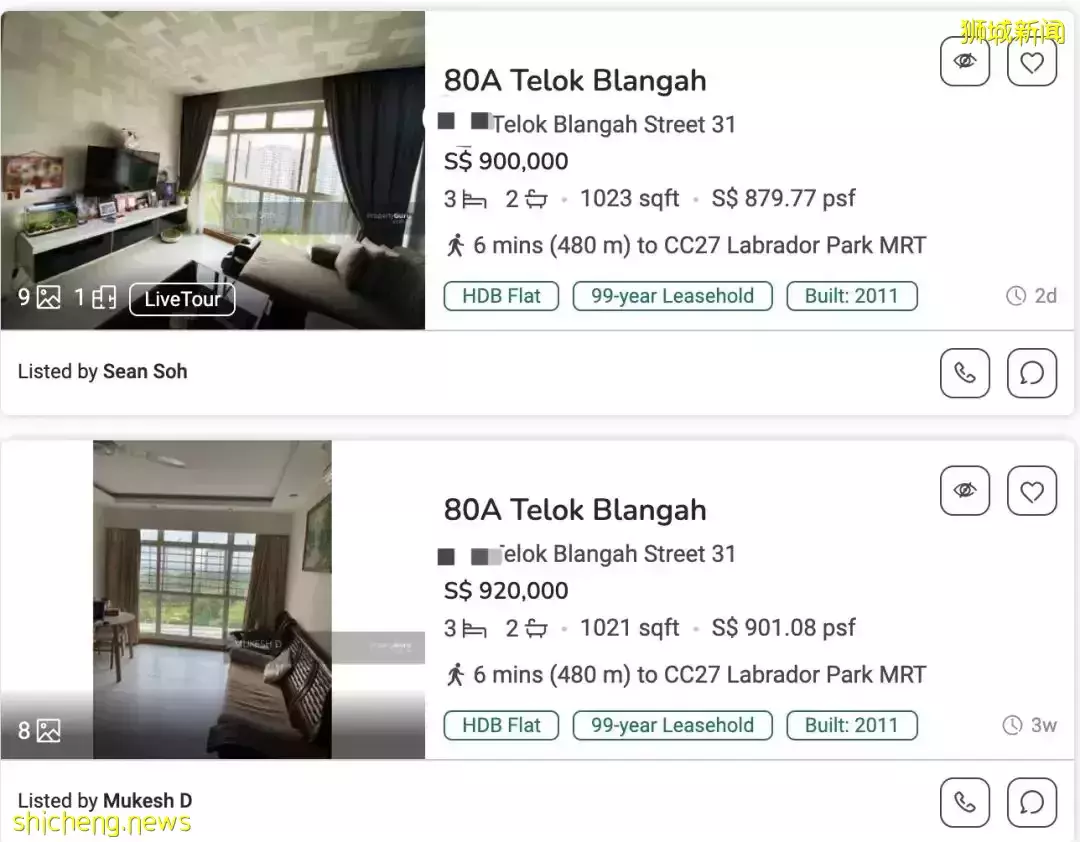
Task: Message Mukesh D using the chat icon
Action: click(x=1032, y=802)
